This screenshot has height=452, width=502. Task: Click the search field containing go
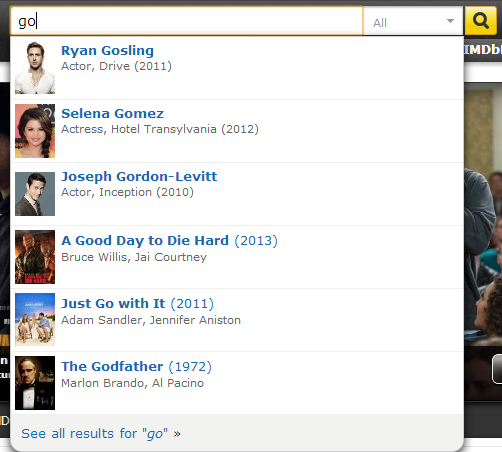[187, 21]
